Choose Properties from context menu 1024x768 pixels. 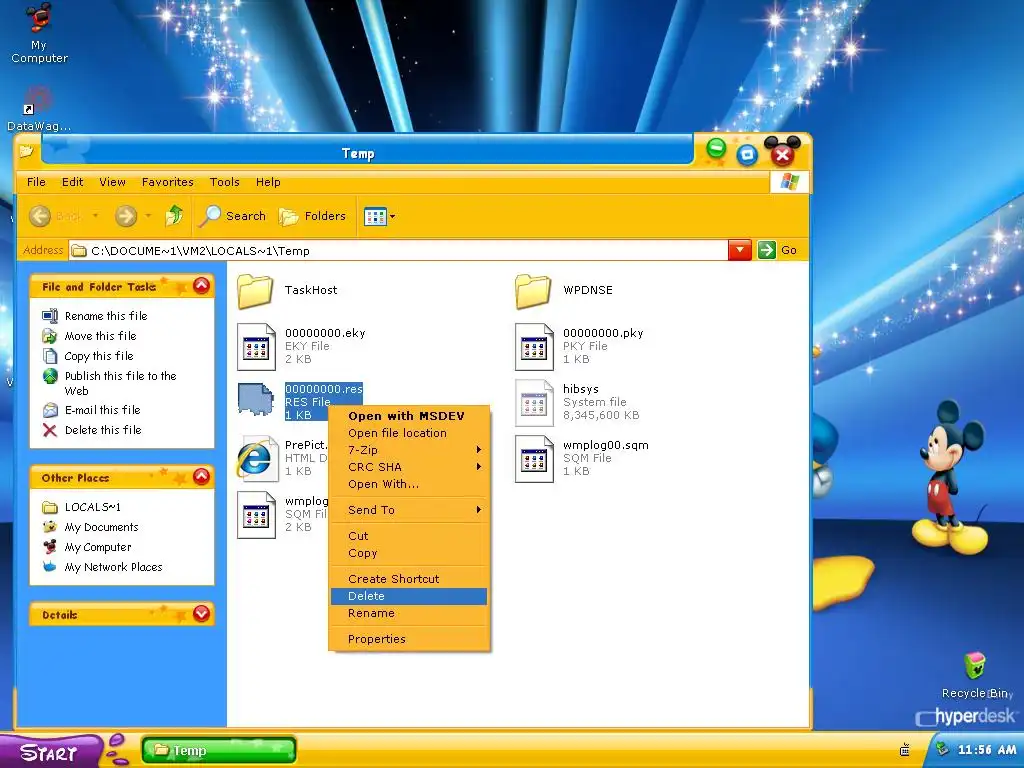point(409,639)
